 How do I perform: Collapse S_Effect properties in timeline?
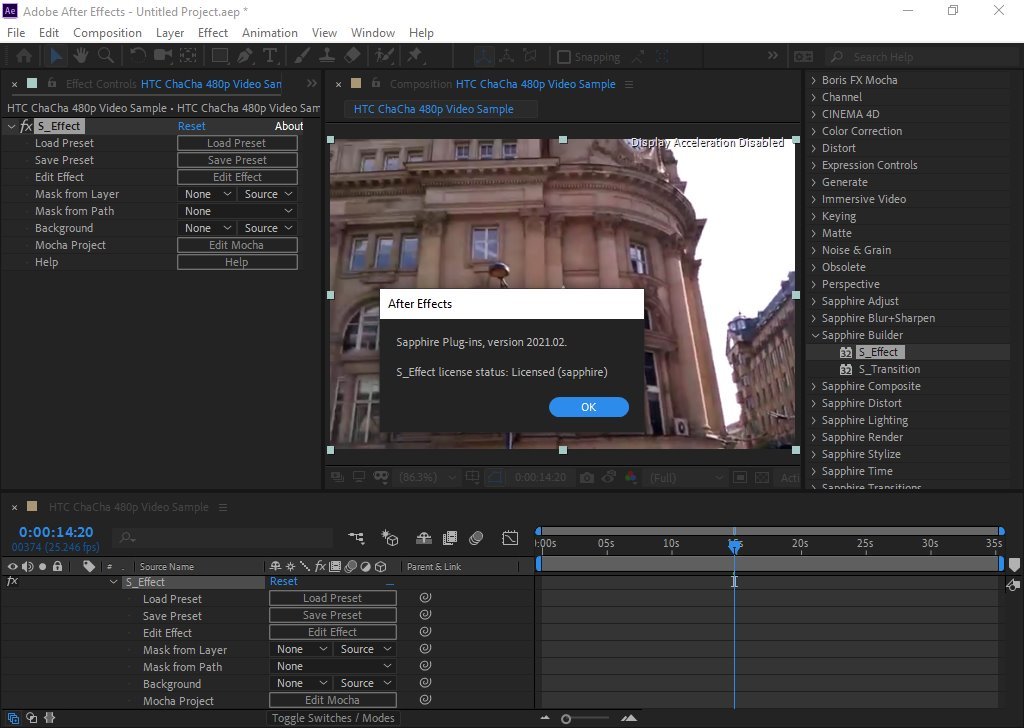pyautogui.click(x=114, y=582)
